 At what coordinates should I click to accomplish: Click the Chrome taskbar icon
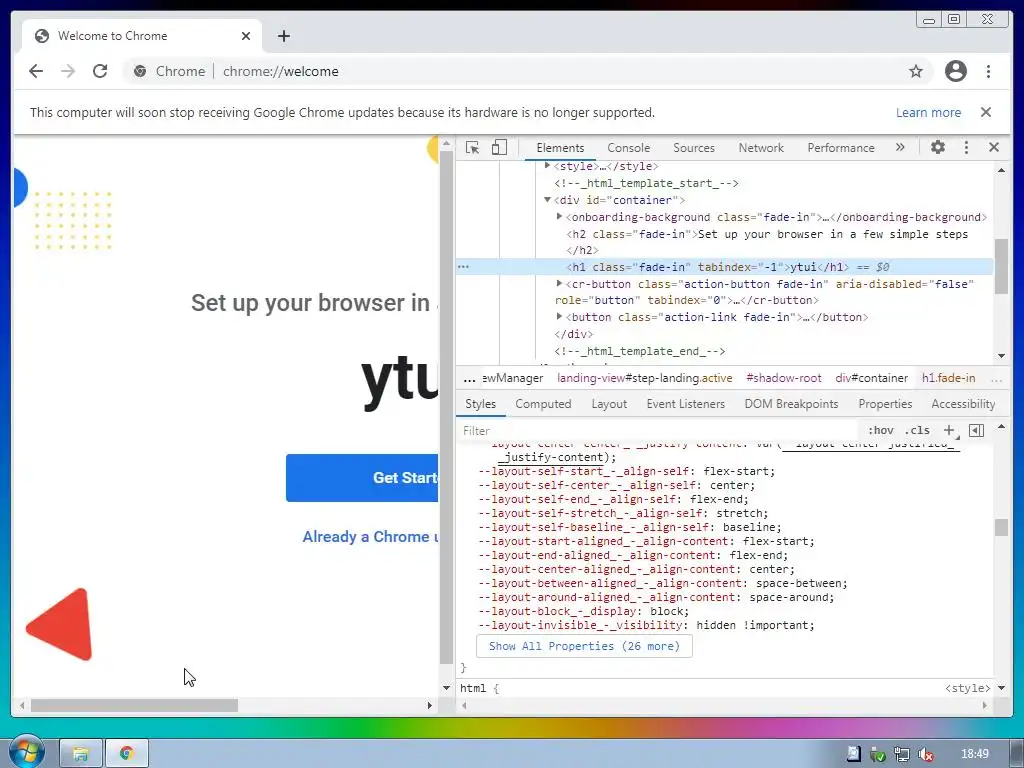127,754
